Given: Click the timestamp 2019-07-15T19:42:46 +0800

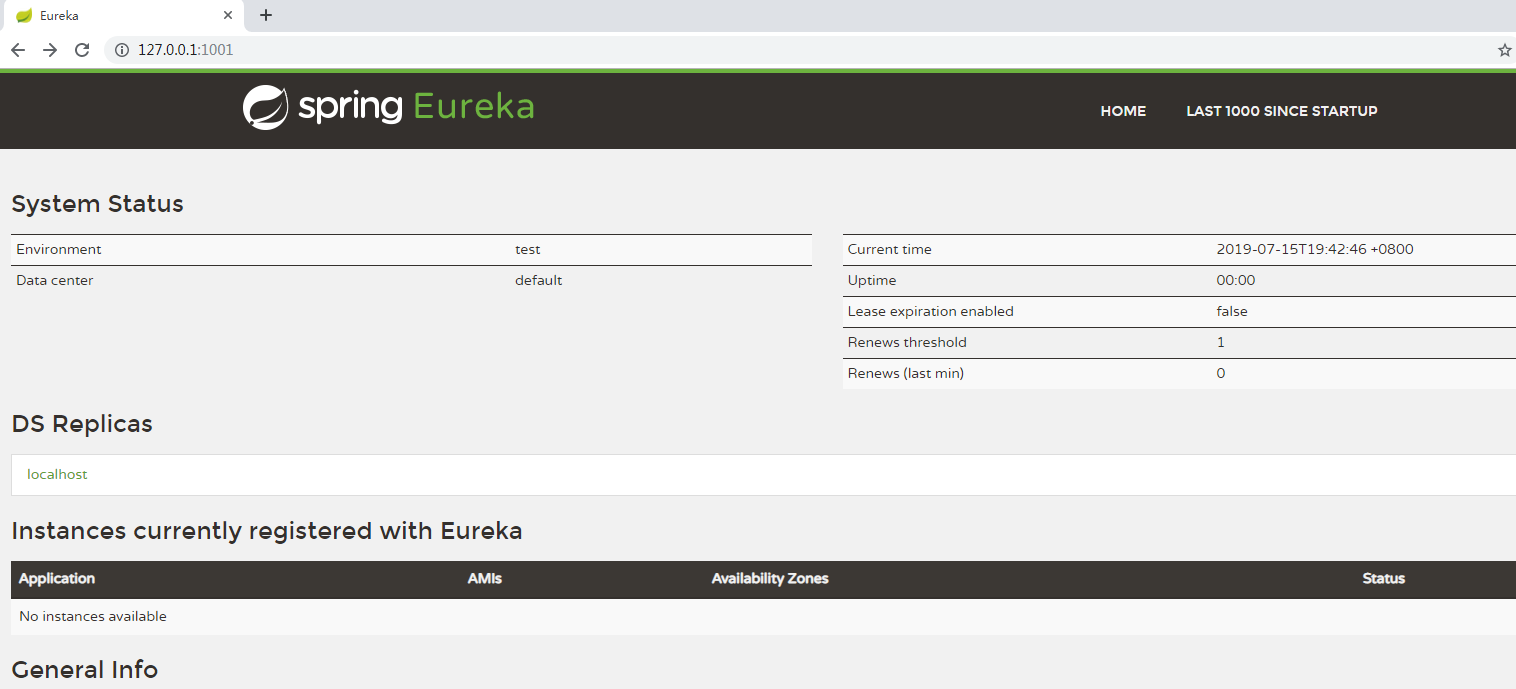Looking at the screenshot, I should tap(1315, 249).
